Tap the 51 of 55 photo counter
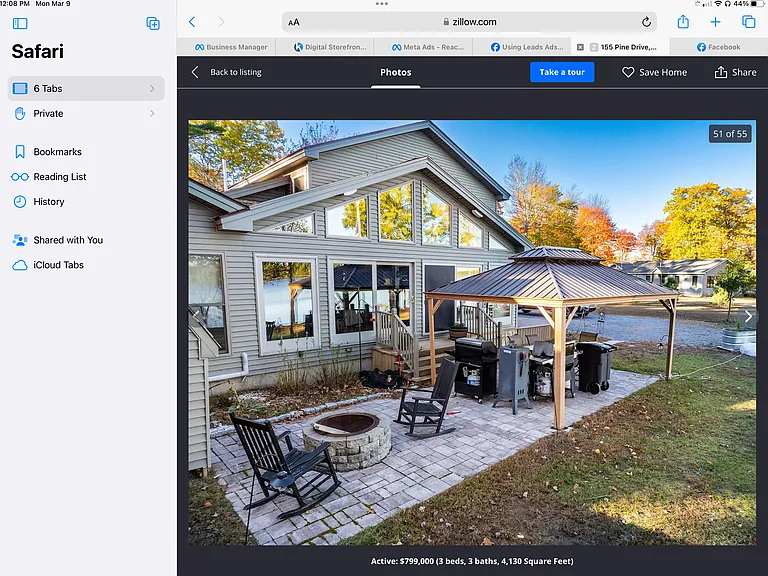Viewport: 768px width, 576px height. 730,134
